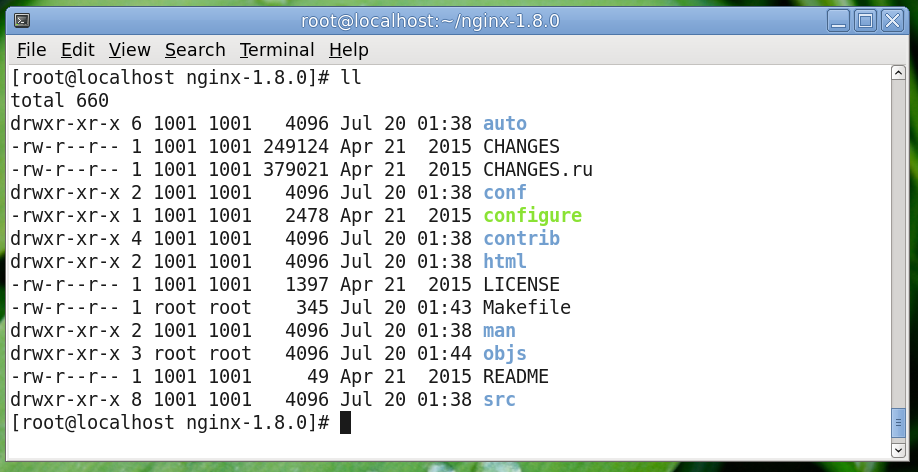Click the scrollbar down arrow
Viewport: 918px width, 472px height.
(898, 450)
